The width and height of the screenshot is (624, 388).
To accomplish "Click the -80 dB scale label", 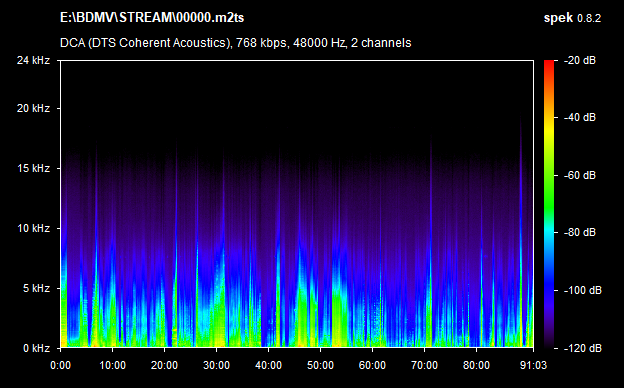I will point(580,232).
